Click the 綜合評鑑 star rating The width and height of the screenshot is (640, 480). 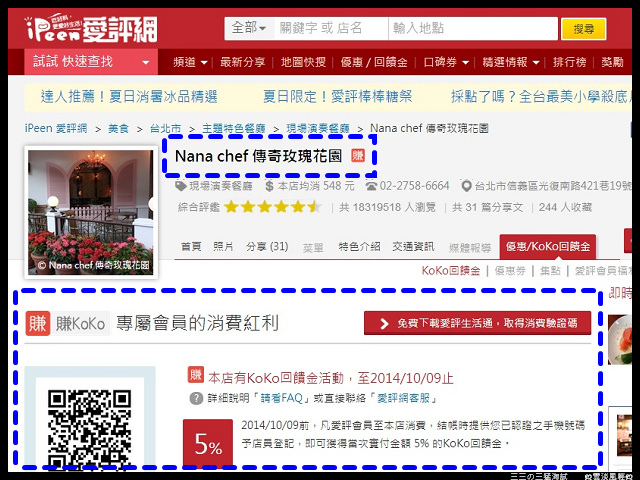pos(273,207)
